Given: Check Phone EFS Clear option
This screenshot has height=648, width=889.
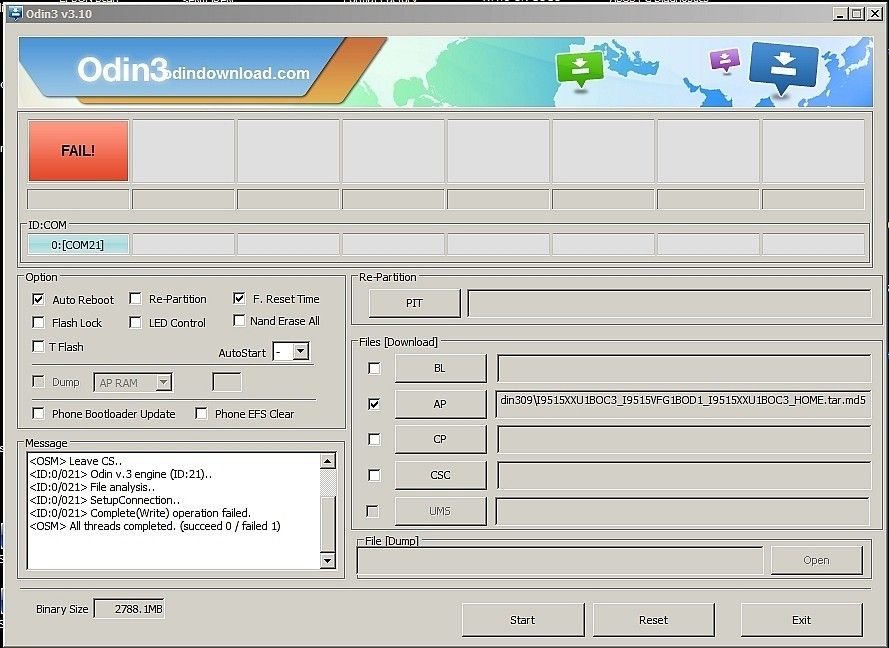Looking at the screenshot, I should [201, 413].
